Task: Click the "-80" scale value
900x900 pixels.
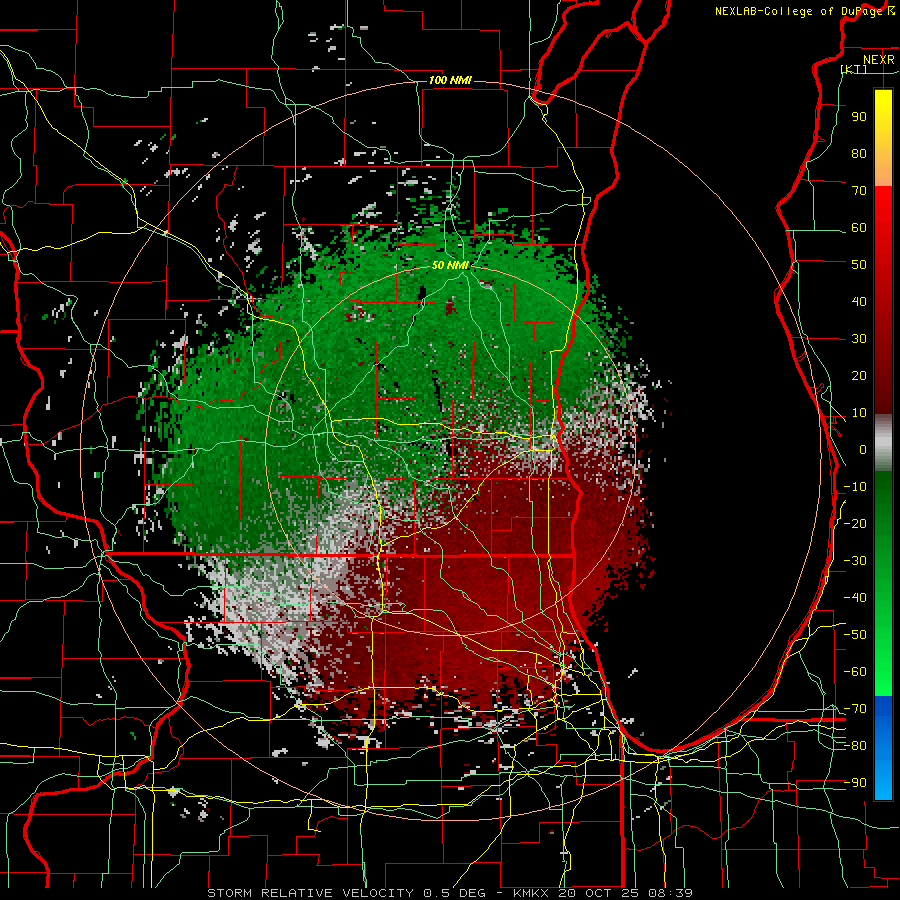Action: point(855,746)
